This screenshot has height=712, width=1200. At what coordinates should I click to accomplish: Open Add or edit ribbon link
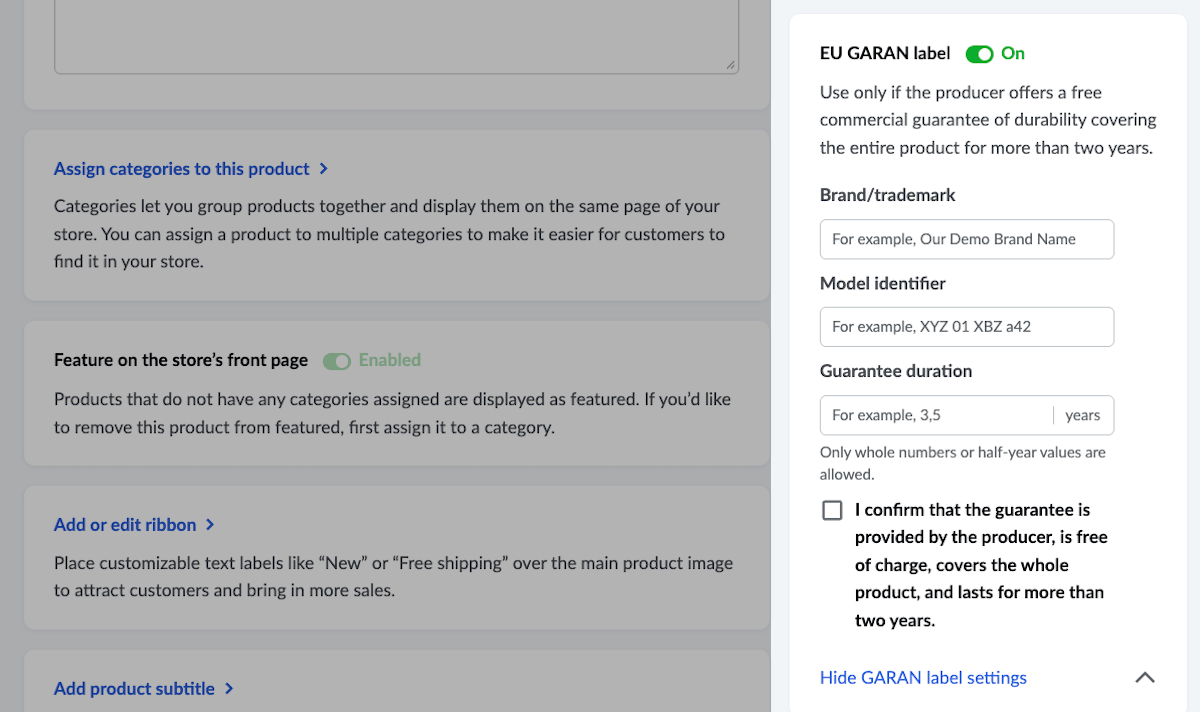pyautogui.click(x=124, y=525)
